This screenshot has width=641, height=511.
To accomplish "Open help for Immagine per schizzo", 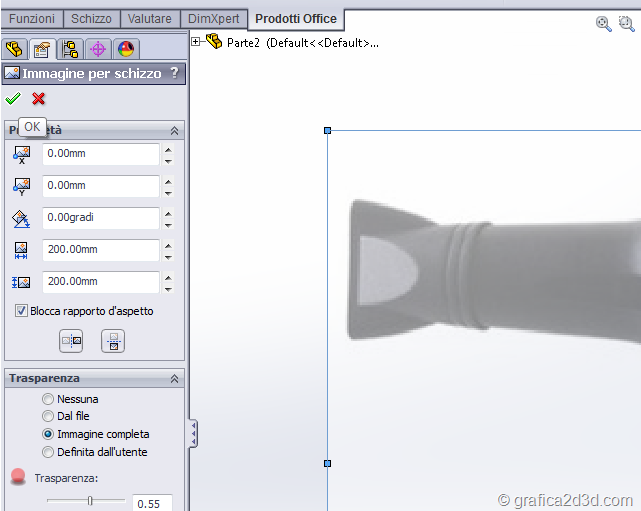I will (174, 73).
